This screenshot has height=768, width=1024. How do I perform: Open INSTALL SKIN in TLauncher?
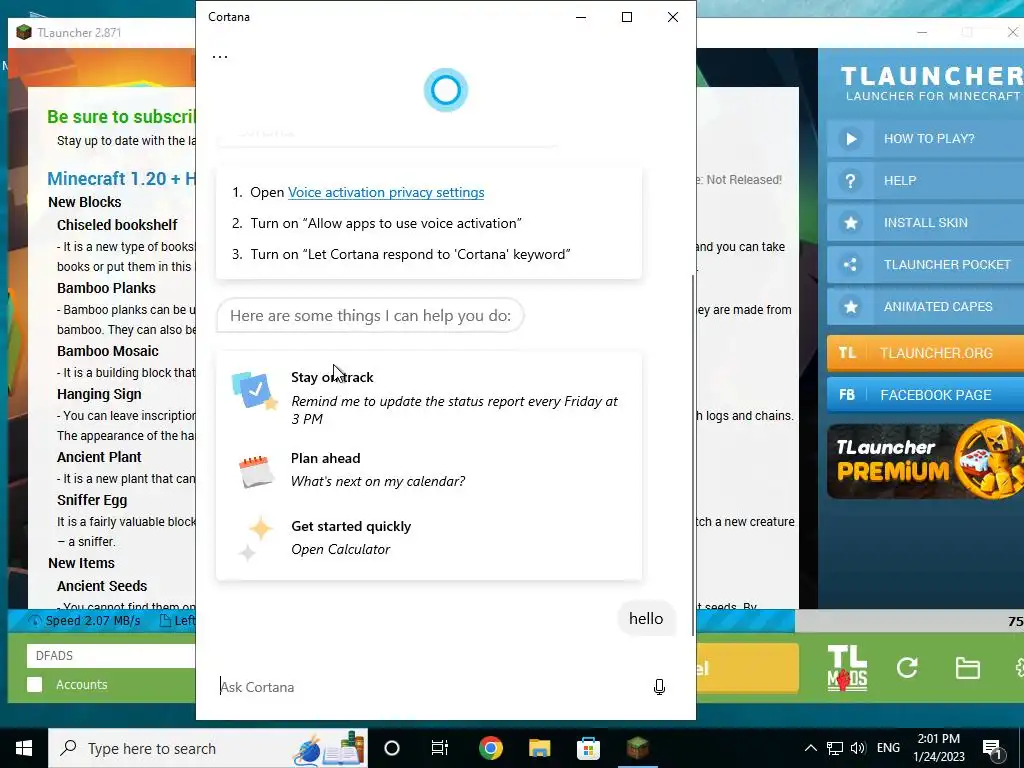[925, 223]
